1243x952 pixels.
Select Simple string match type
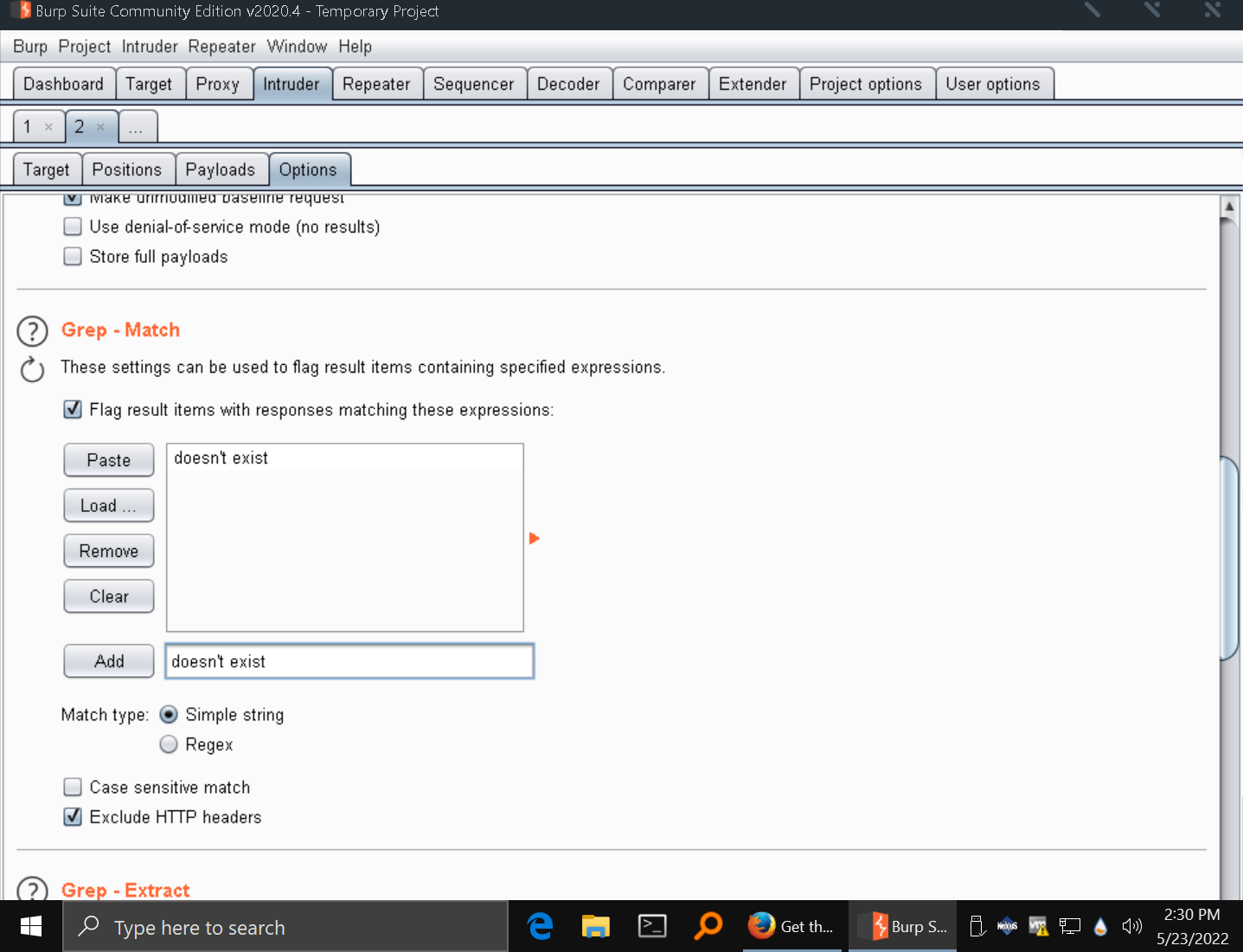tap(169, 714)
